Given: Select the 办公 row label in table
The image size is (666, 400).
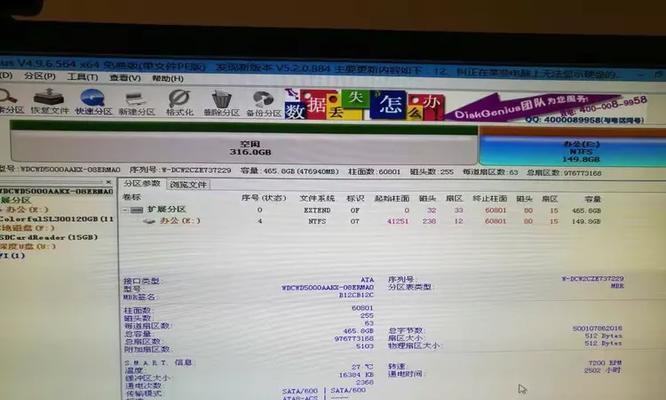Looking at the screenshot, I should pyautogui.click(x=180, y=221).
